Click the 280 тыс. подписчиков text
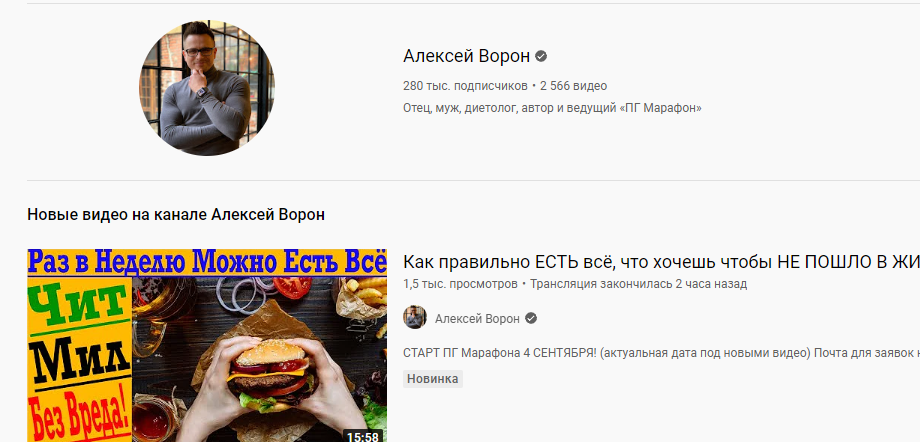The width and height of the screenshot is (920, 442). [x=465, y=86]
